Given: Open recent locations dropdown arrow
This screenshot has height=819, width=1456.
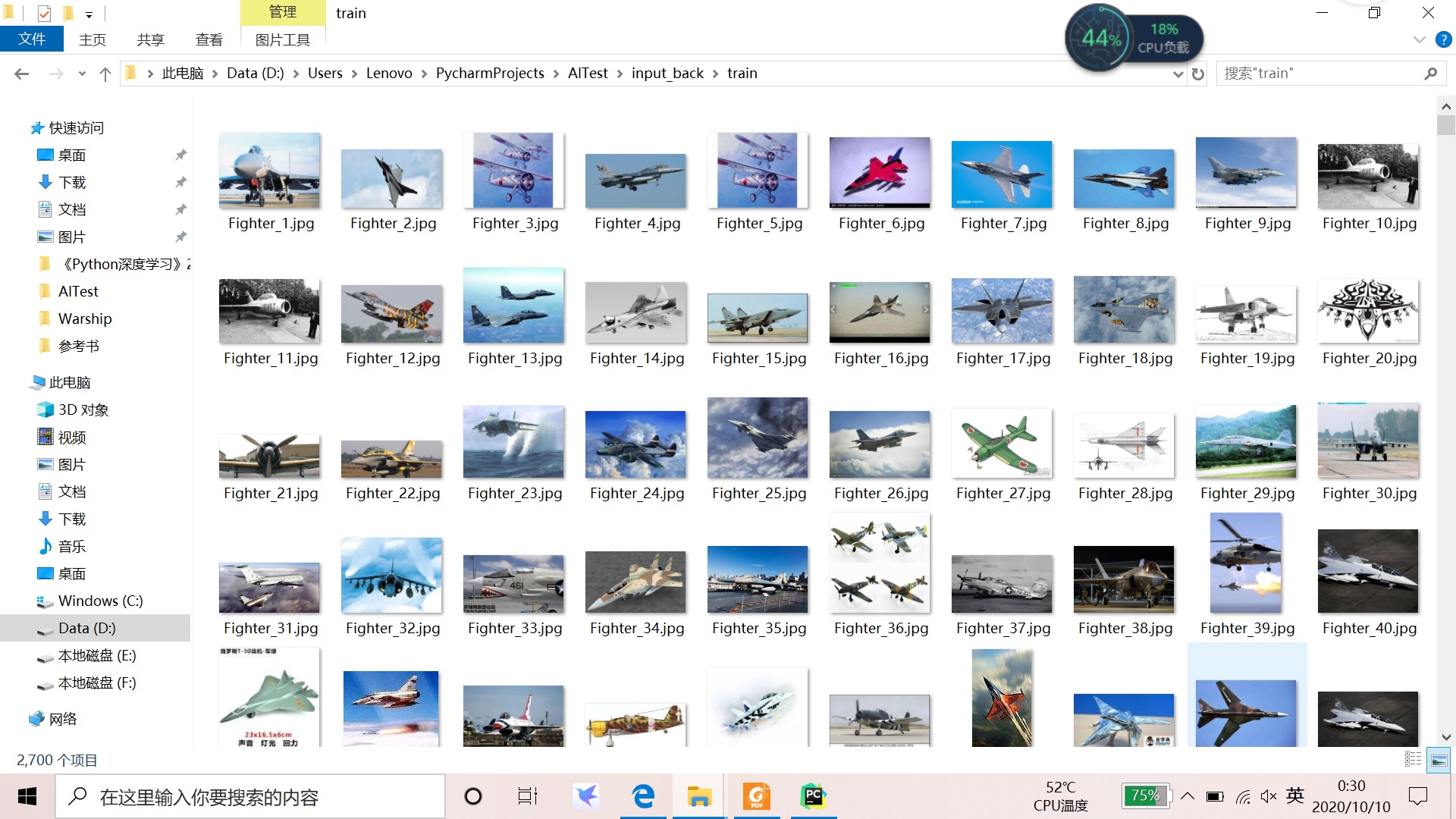Looking at the screenshot, I should tap(82, 74).
